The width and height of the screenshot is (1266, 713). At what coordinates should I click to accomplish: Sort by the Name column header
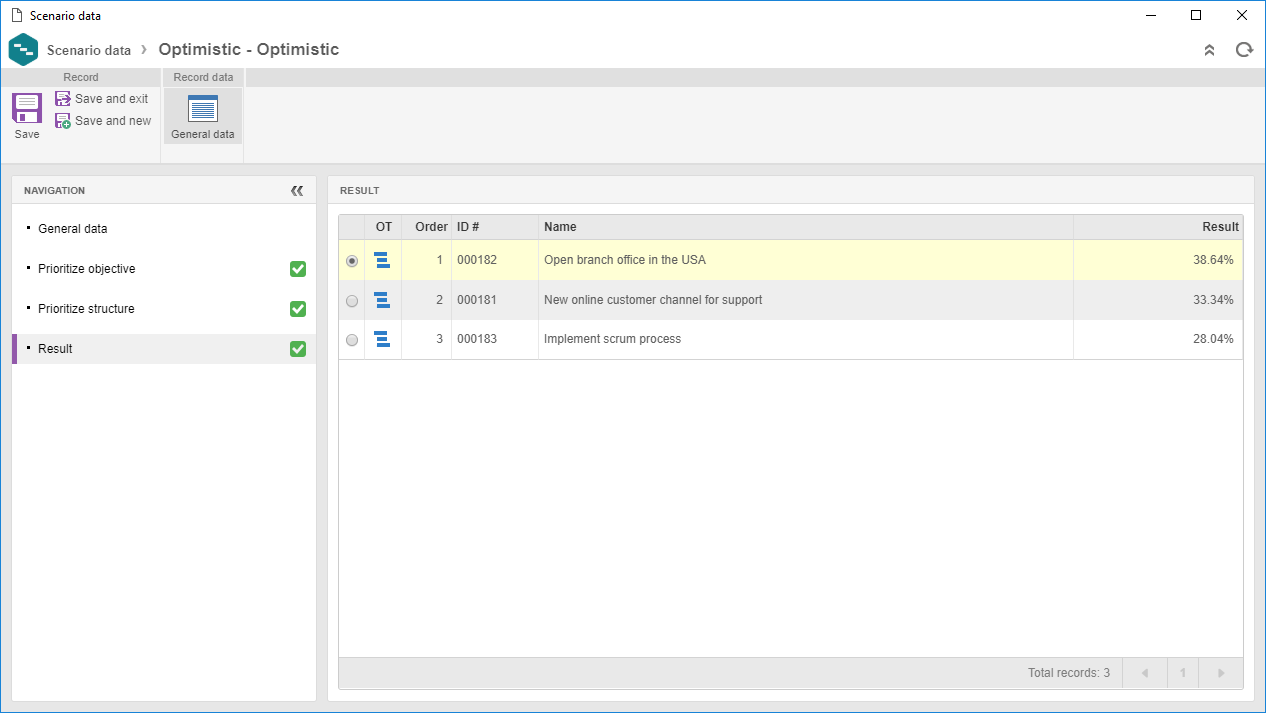[x=806, y=227]
